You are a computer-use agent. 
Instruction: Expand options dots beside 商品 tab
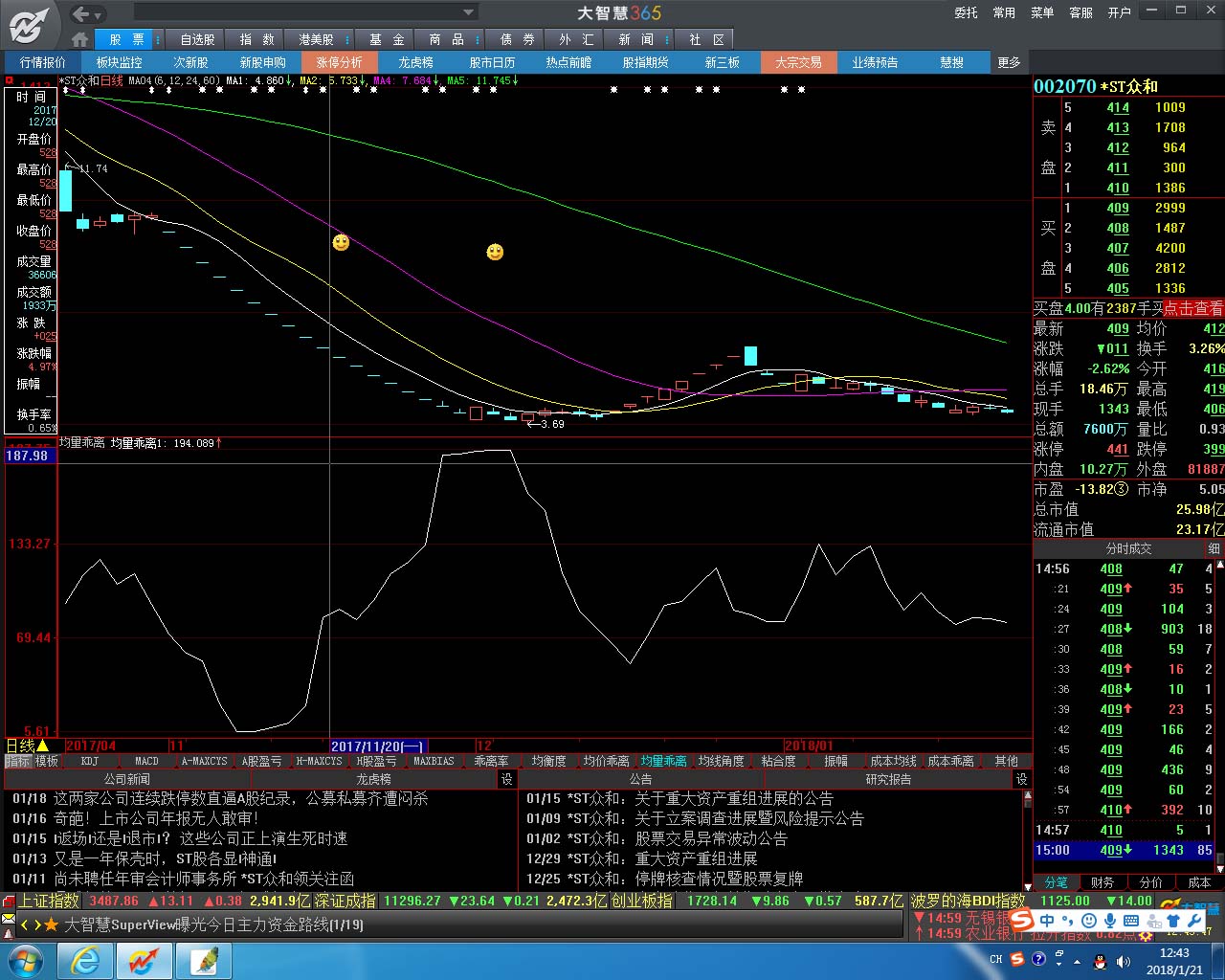477,39
